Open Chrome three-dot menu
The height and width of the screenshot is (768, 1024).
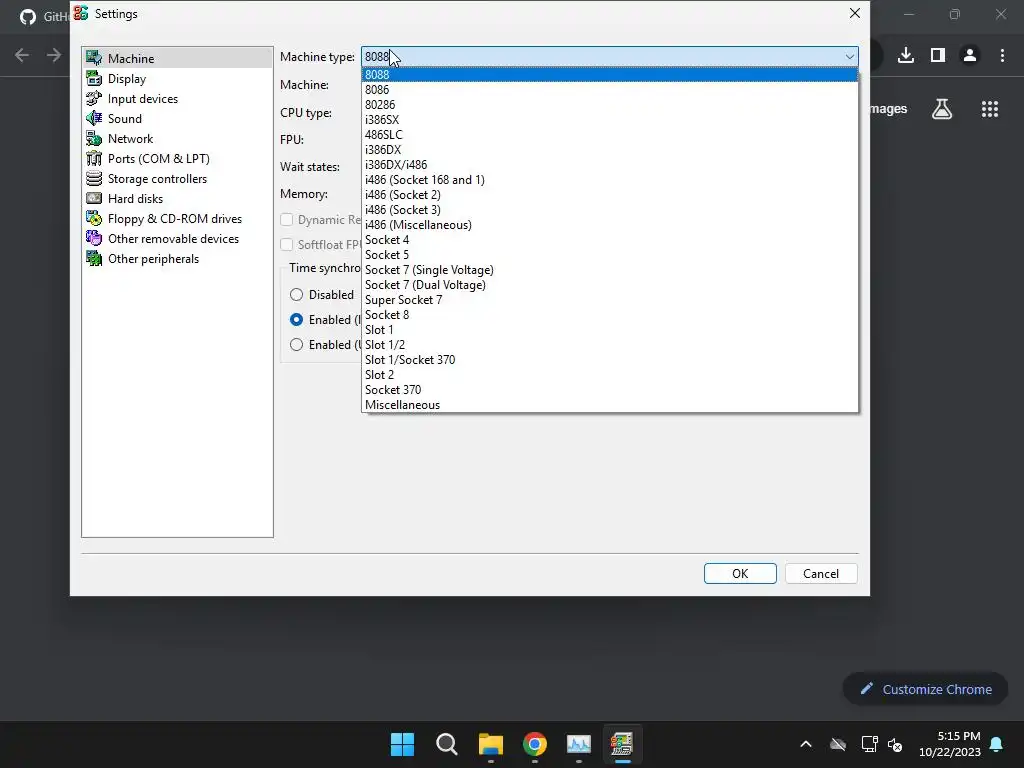click(x=1002, y=55)
